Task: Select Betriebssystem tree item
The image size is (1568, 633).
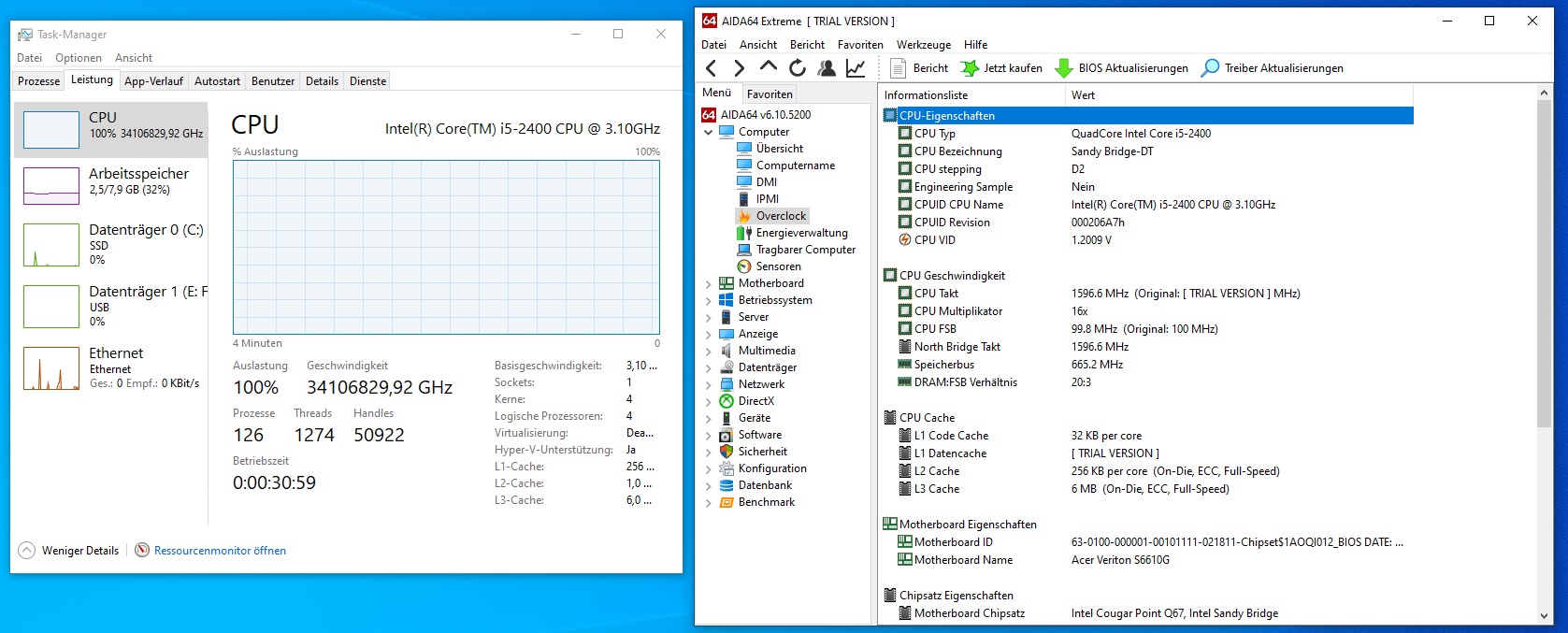Action: (x=766, y=300)
